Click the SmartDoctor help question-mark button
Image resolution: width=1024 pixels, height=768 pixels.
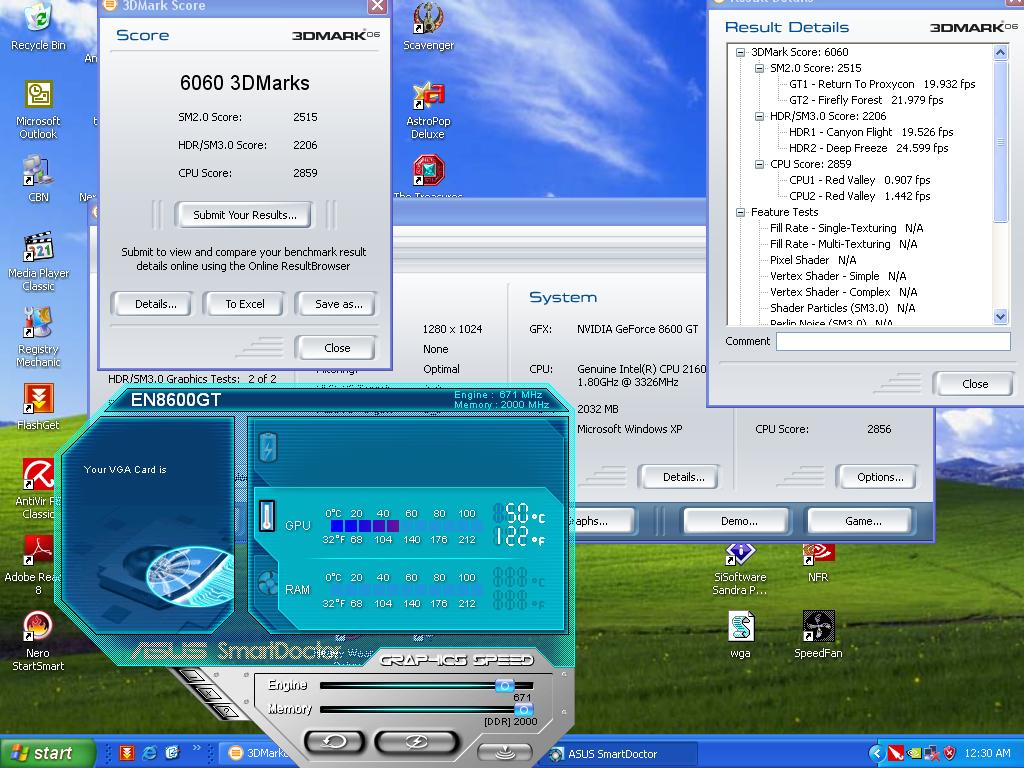224,710
